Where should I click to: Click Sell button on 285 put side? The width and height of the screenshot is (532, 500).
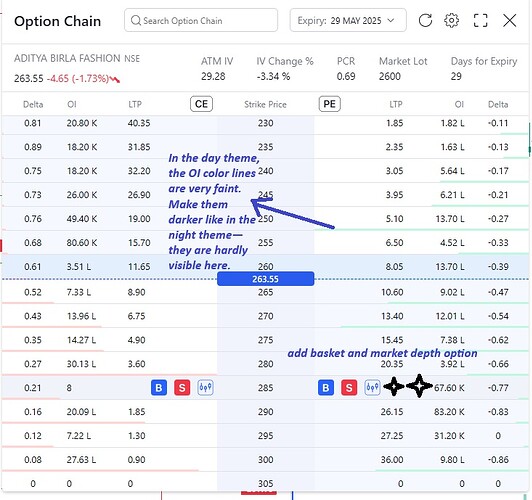(x=349, y=387)
